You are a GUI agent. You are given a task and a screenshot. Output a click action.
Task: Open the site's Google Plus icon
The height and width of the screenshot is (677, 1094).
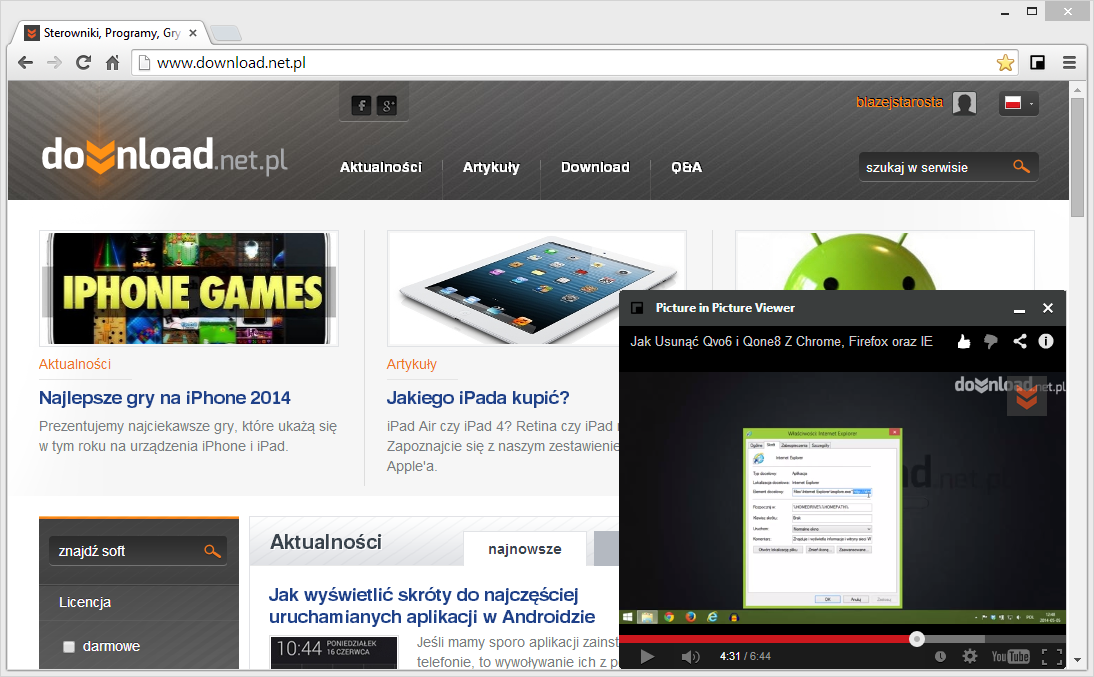(x=387, y=105)
